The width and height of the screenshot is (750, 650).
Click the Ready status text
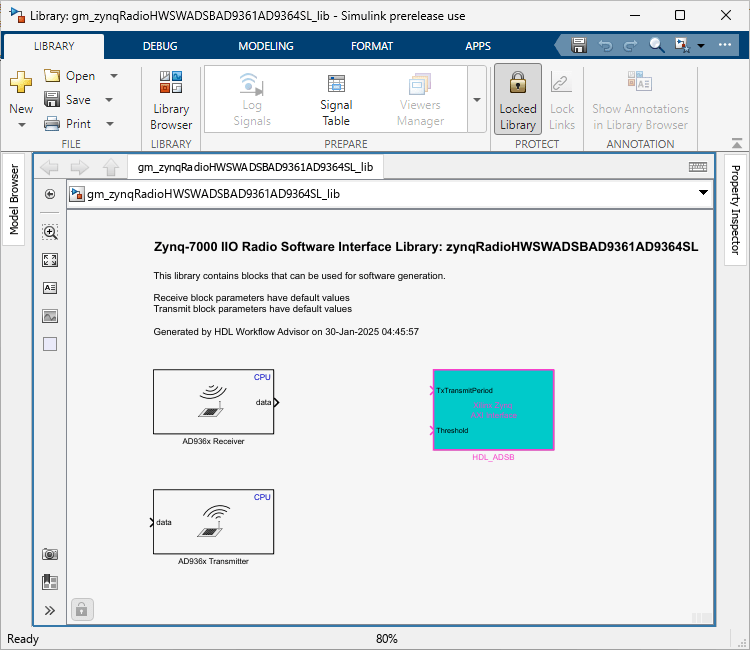(22, 639)
